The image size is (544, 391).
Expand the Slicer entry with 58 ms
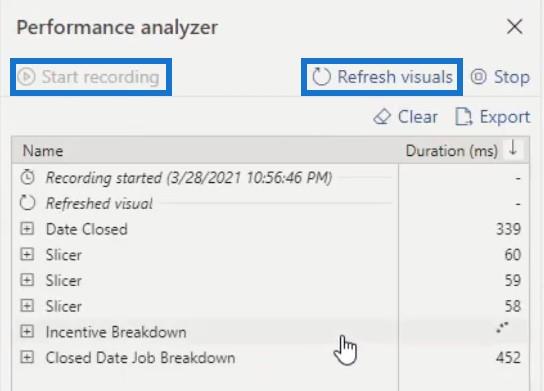(27, 306)
